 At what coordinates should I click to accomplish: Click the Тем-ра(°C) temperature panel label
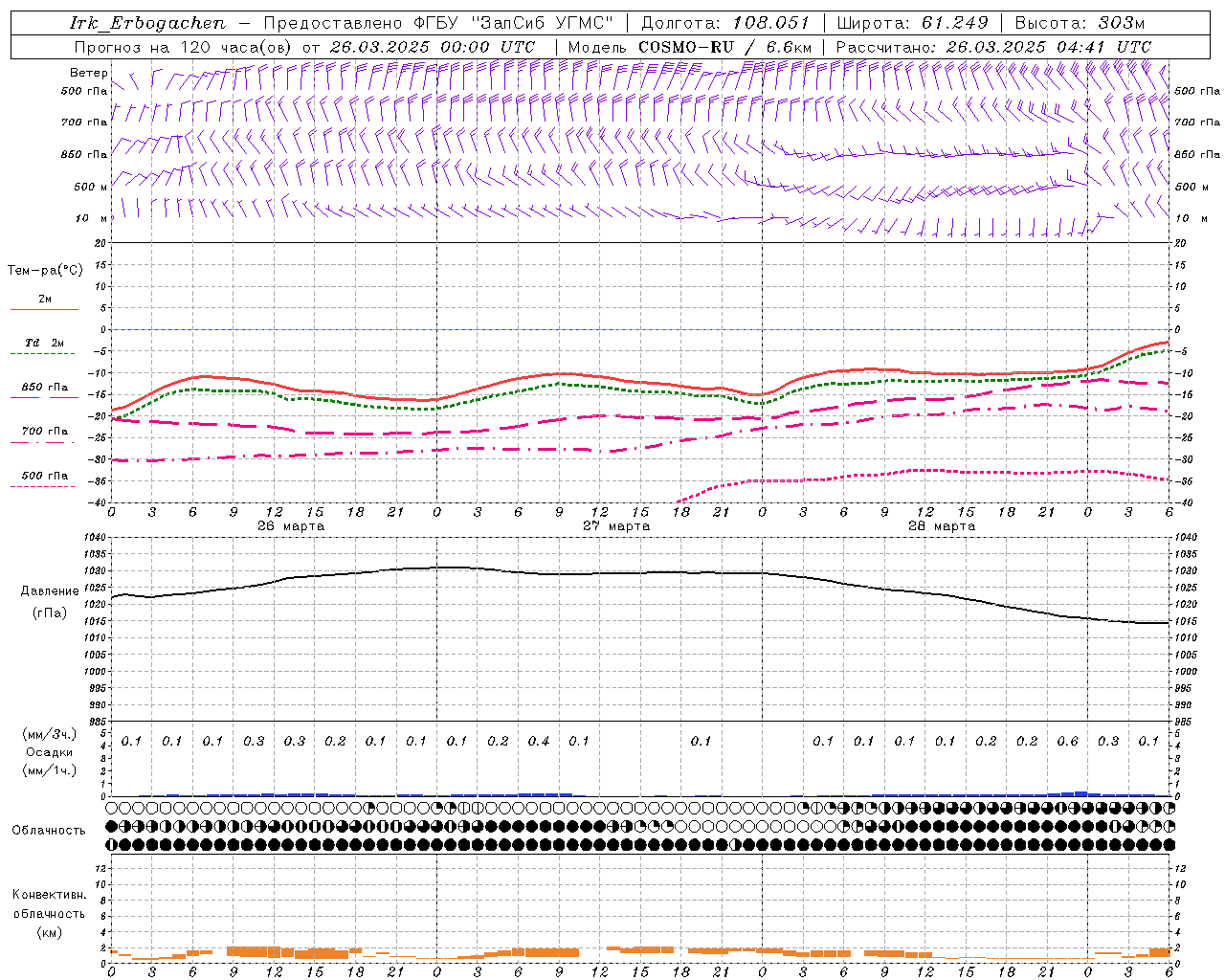[45, 271]
